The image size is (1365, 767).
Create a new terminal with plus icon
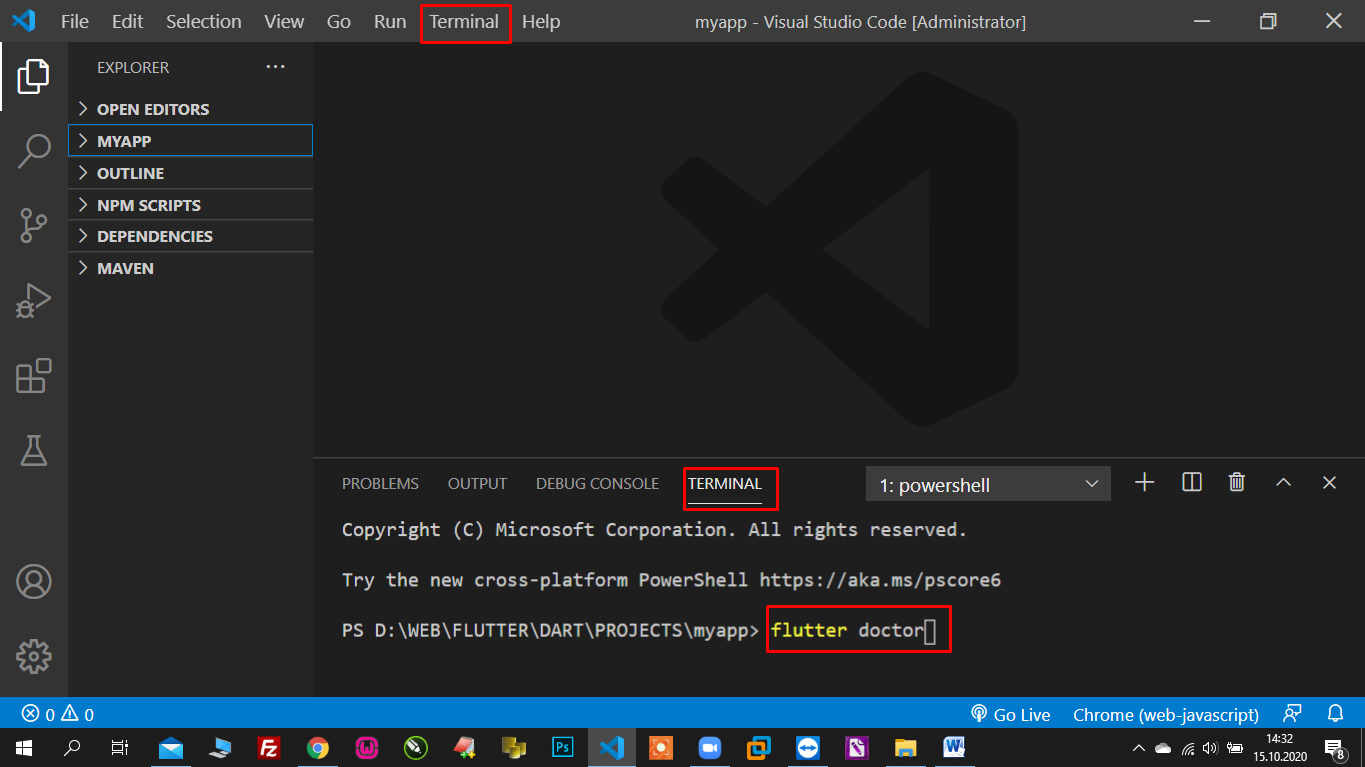coord(1145,483)
